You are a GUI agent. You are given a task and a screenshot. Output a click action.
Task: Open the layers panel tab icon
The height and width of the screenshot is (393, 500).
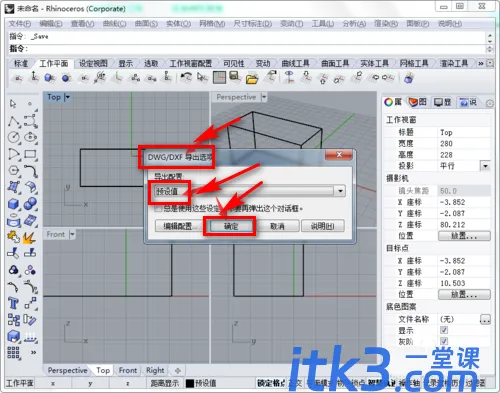pos(418,102)
